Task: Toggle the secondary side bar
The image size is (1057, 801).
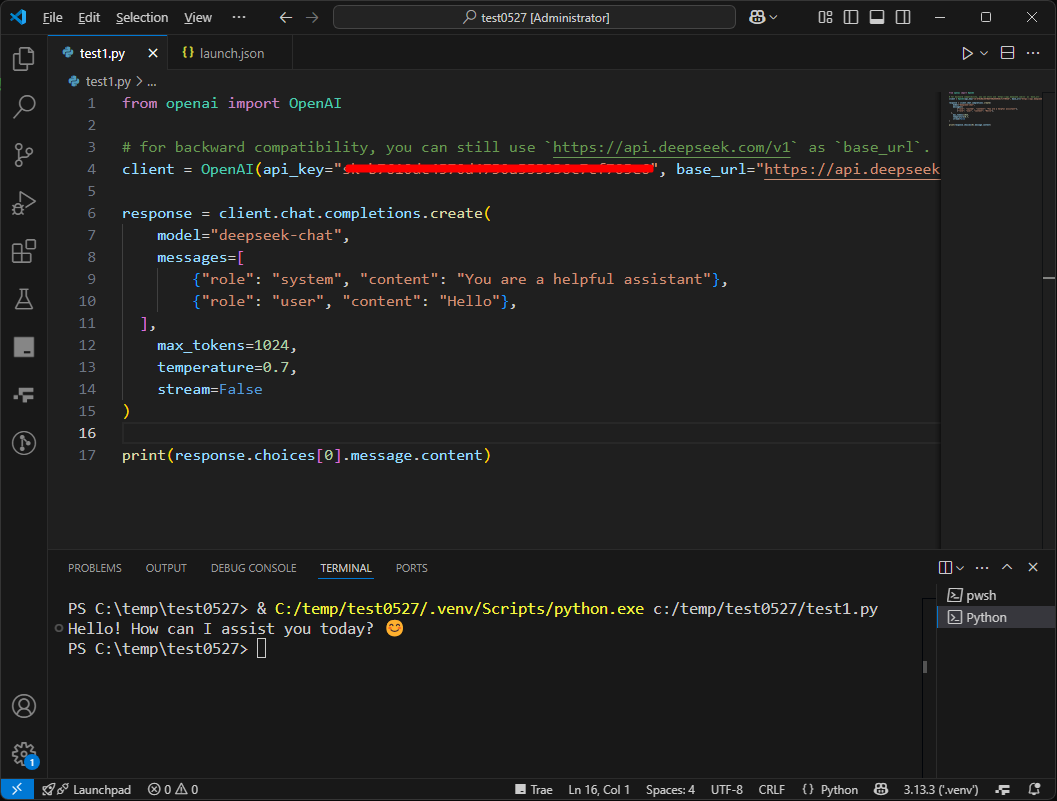Action: 903,18
